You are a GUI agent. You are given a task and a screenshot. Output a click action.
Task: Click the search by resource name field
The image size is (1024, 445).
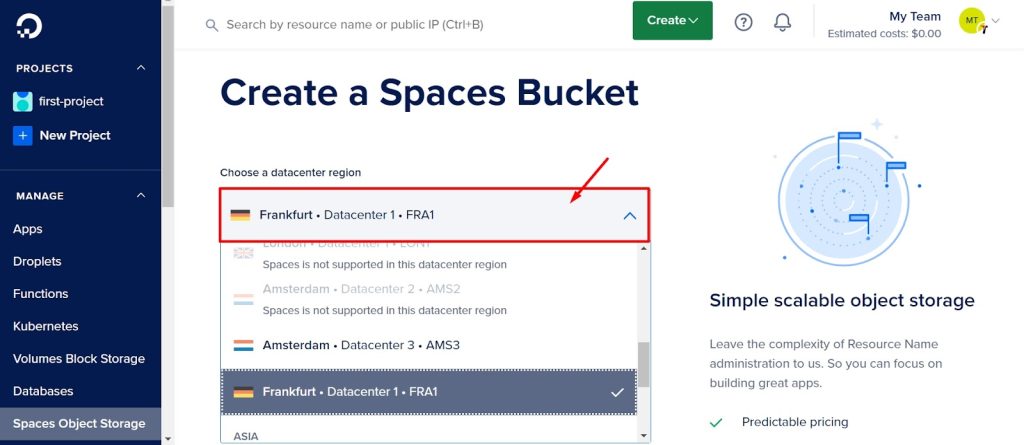355,25
